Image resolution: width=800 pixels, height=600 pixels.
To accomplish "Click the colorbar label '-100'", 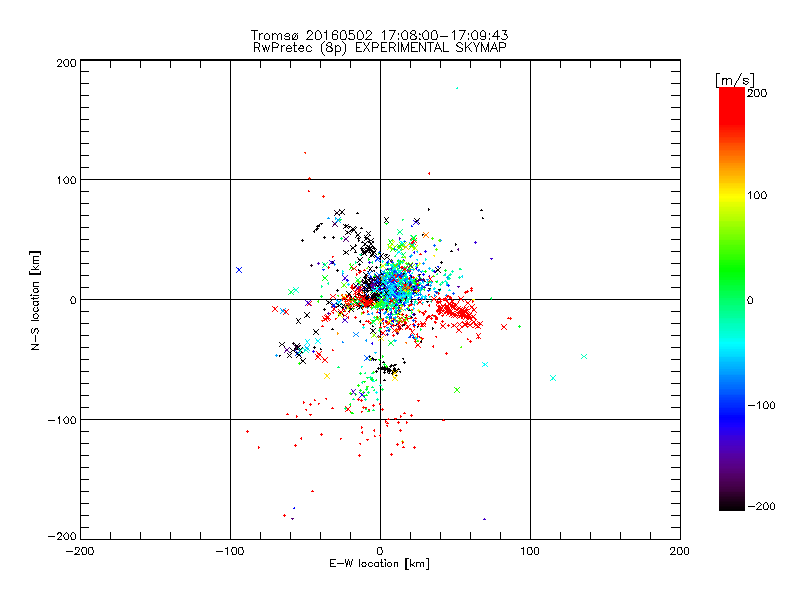I will coord(761,405).
